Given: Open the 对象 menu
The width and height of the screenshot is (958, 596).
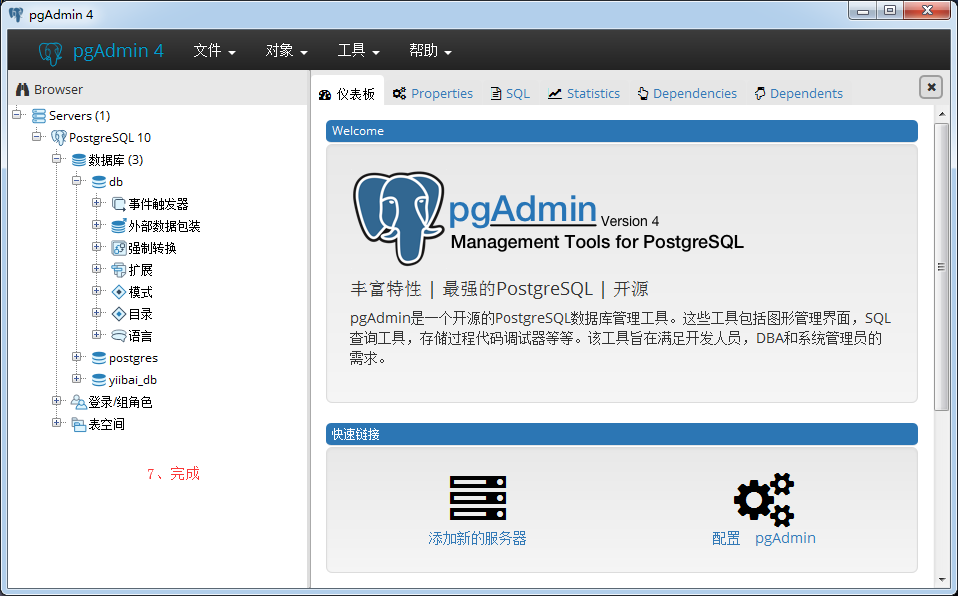Looking at the screenshot, I should pyautogui.click(x=286, y=51).
